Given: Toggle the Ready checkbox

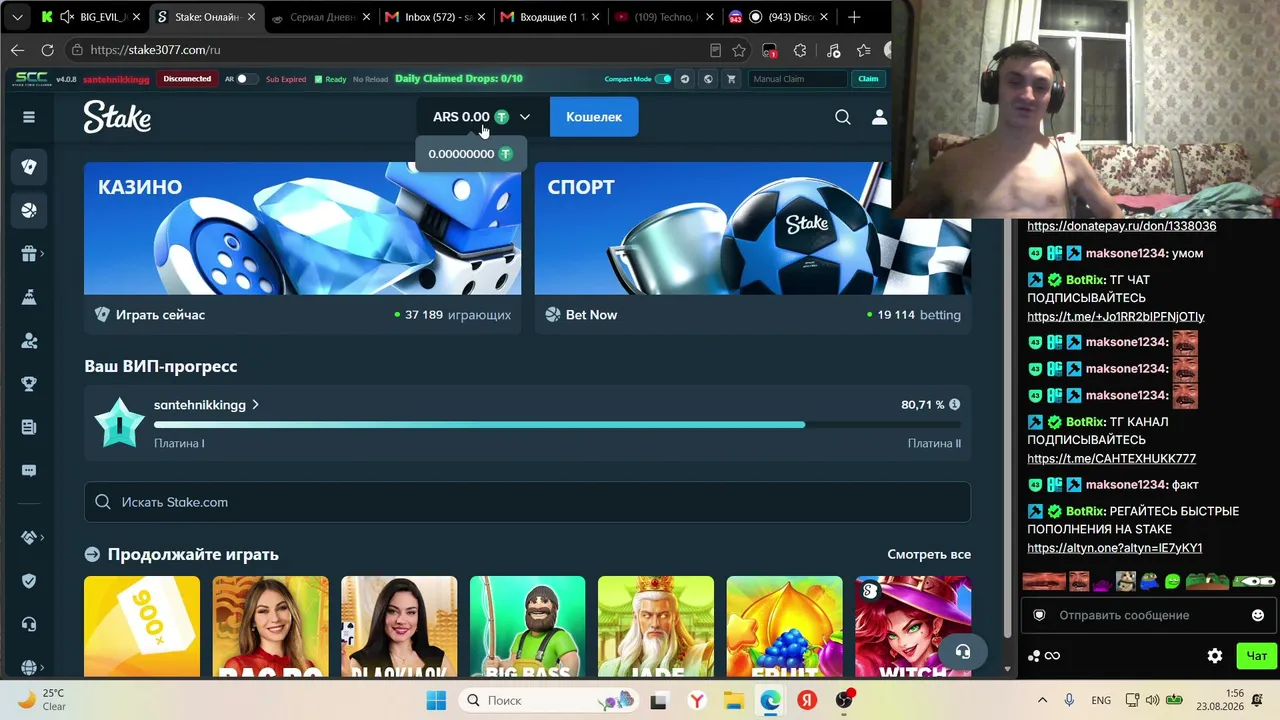Looking at the screenshot, I should (x=318, y=79).
